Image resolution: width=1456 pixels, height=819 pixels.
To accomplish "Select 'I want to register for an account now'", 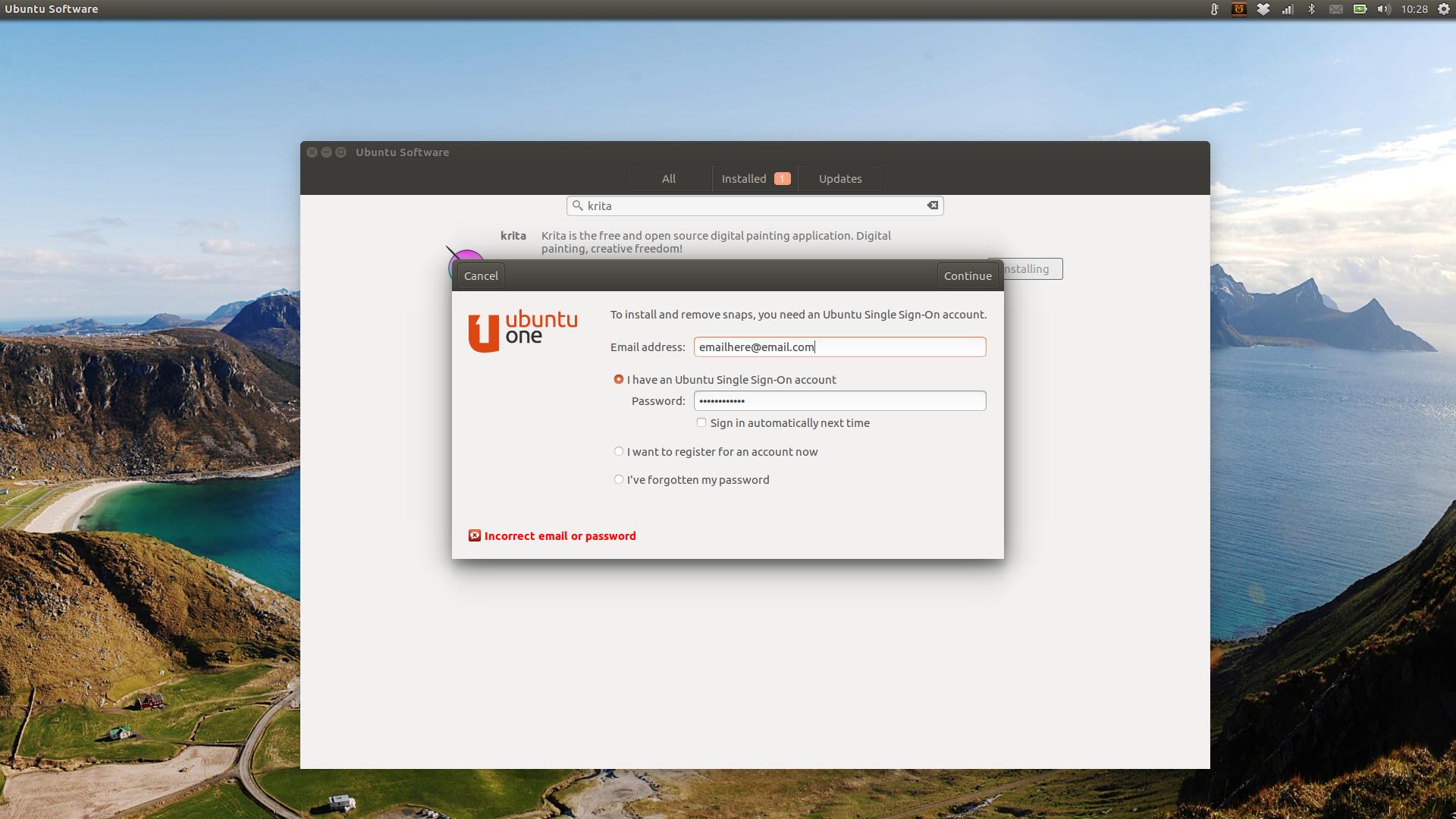I will pyautogui.click(x=619, y=450).
